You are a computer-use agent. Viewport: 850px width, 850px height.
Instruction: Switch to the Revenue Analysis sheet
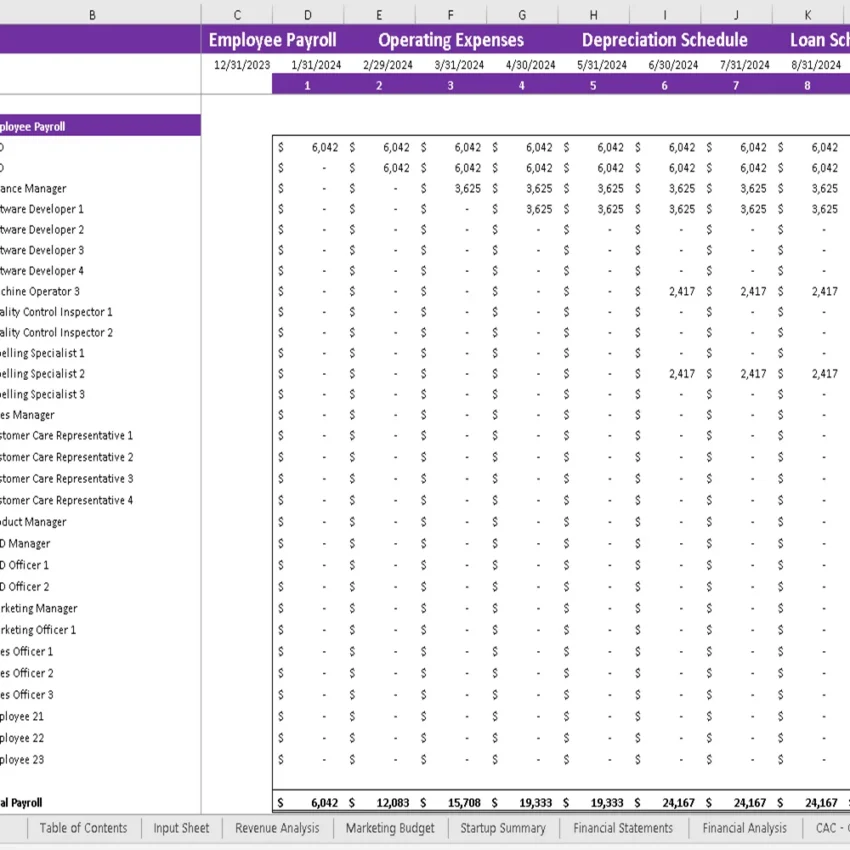(278, 828)
